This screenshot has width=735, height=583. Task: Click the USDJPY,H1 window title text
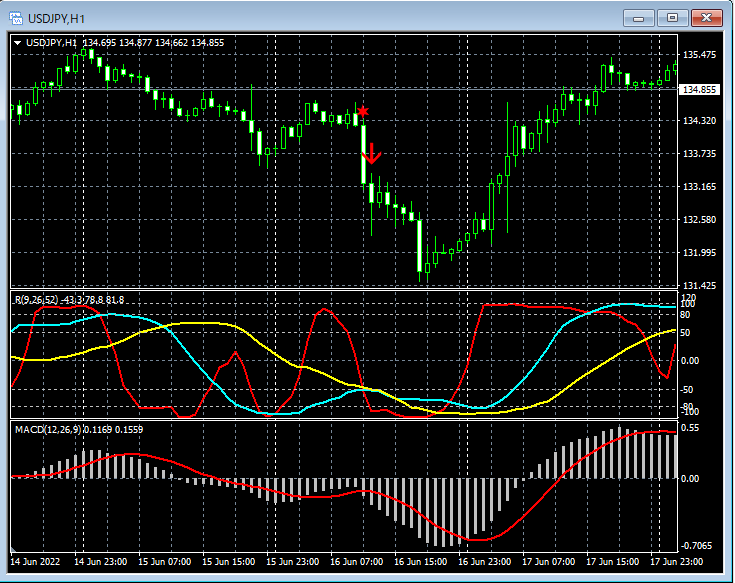pyautogui.click(x=56, y=17)
